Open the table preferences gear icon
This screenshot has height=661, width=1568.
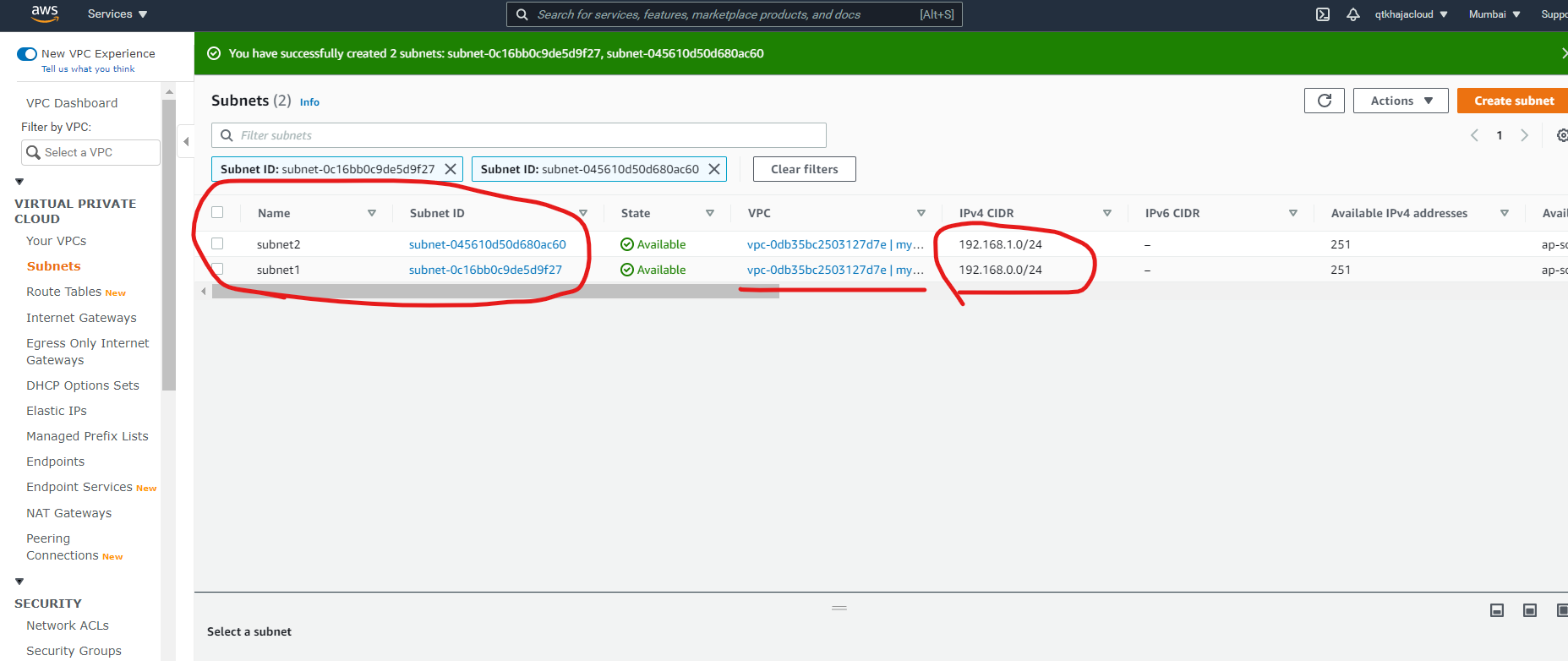coord(1561,135)
